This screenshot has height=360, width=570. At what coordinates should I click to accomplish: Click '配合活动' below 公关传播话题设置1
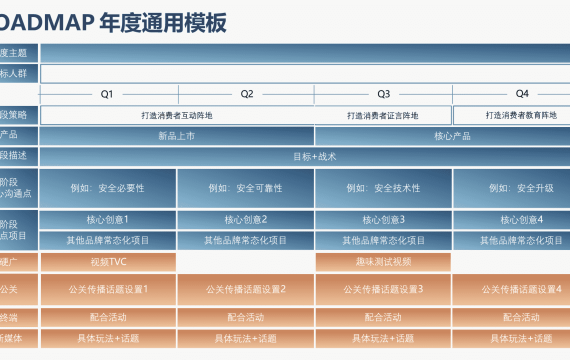[108, 317]
